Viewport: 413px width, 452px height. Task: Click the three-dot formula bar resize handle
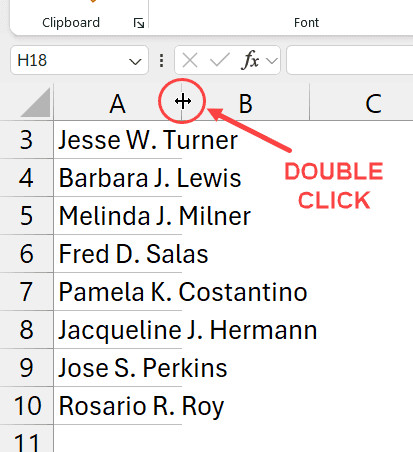click(x=161, y=61)
